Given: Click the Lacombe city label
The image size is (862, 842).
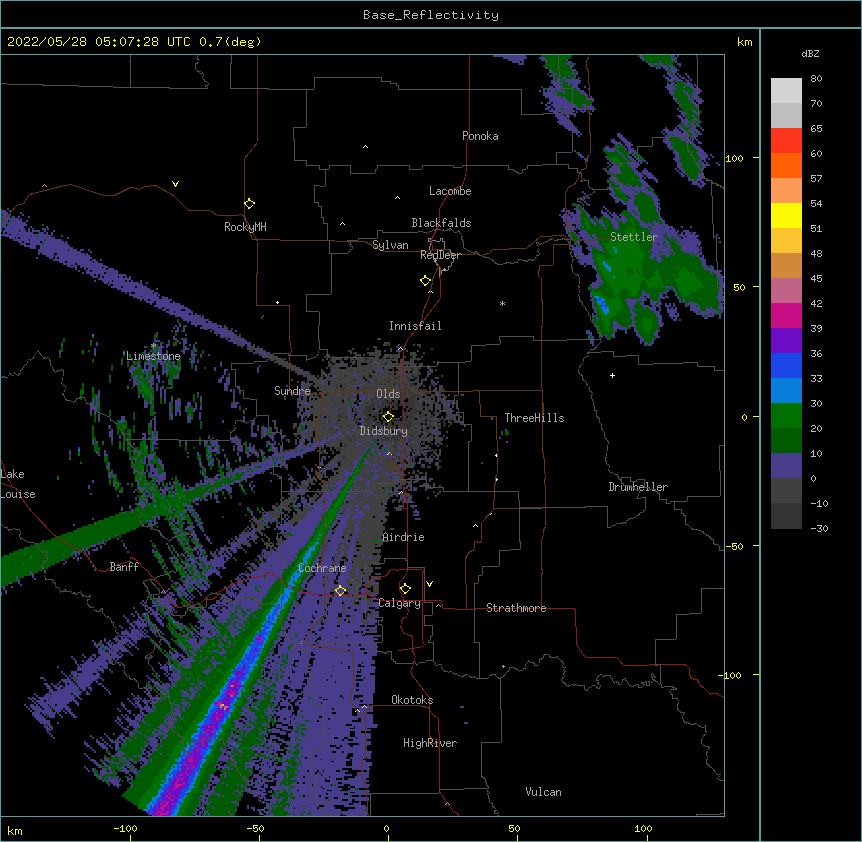Looking at the screenshot, I should (450, 191).
